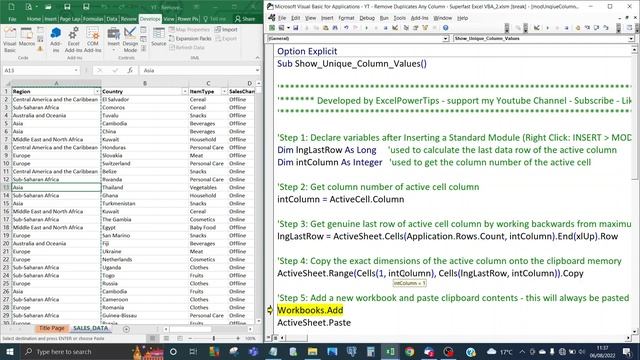Image resolution: width=640 pixels, height=360 pixels.
Task: Open the COM Add-ins dialog
Action: (x=93, y=40)
